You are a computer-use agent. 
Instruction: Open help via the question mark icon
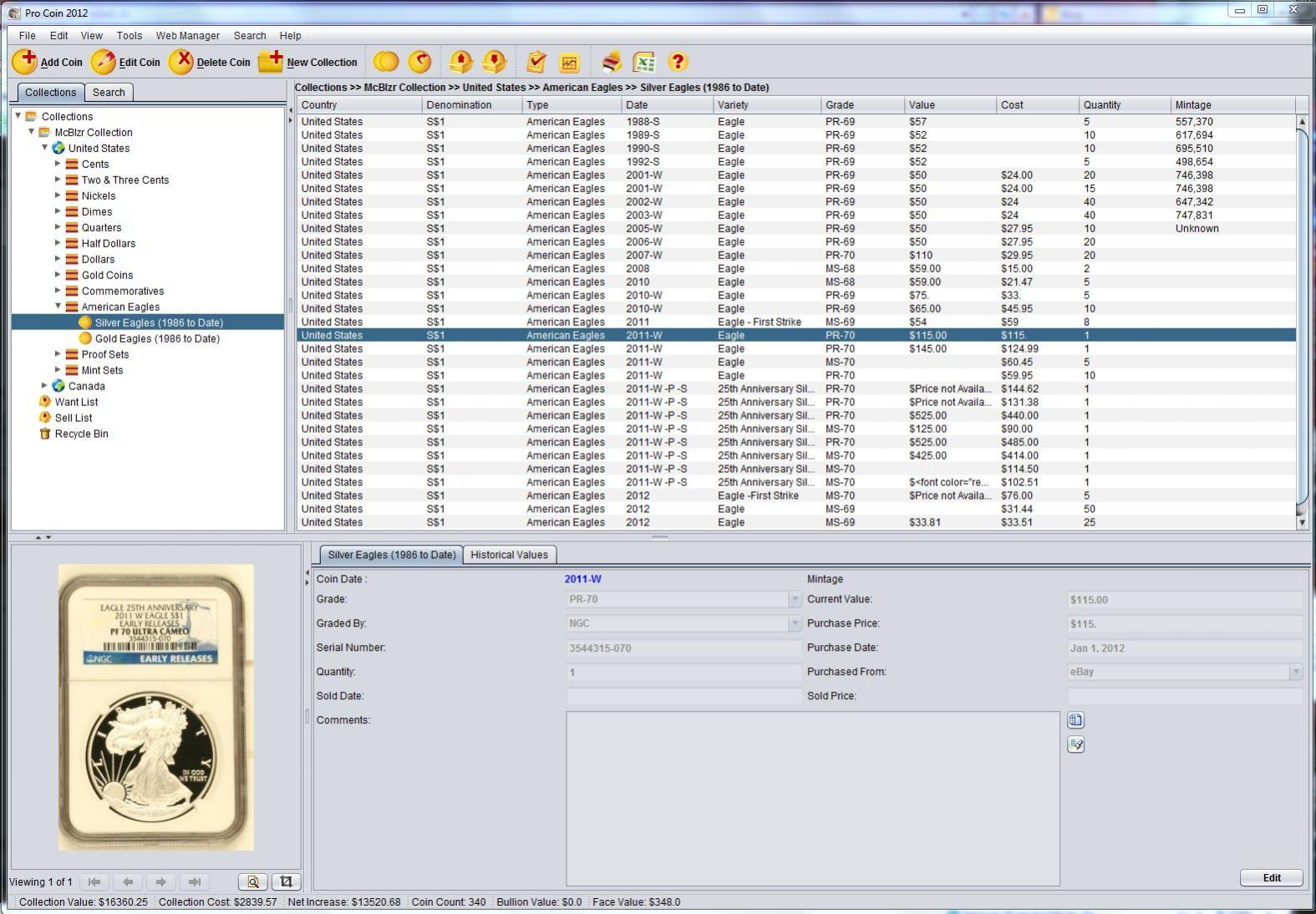678,62
